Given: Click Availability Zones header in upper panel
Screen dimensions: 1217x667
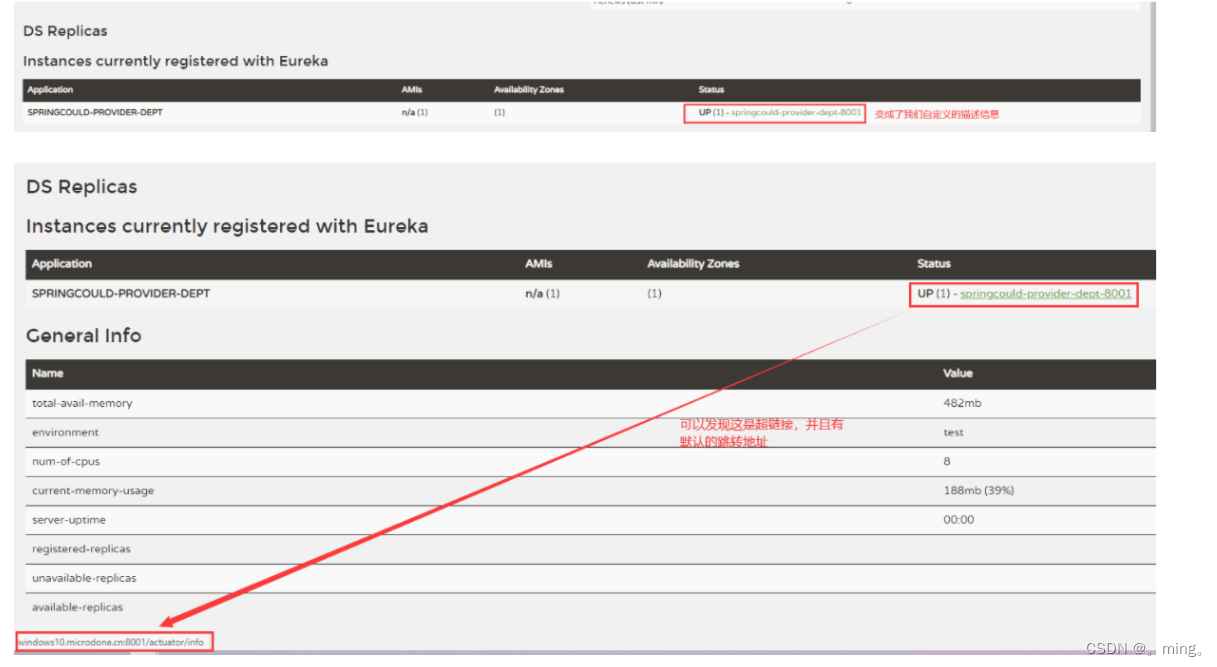Looking at the screenshot, I should tap(529, 90).
